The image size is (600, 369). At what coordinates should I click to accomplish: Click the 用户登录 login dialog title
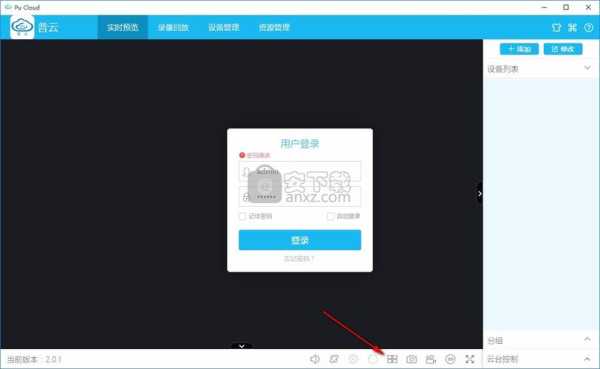300,144
